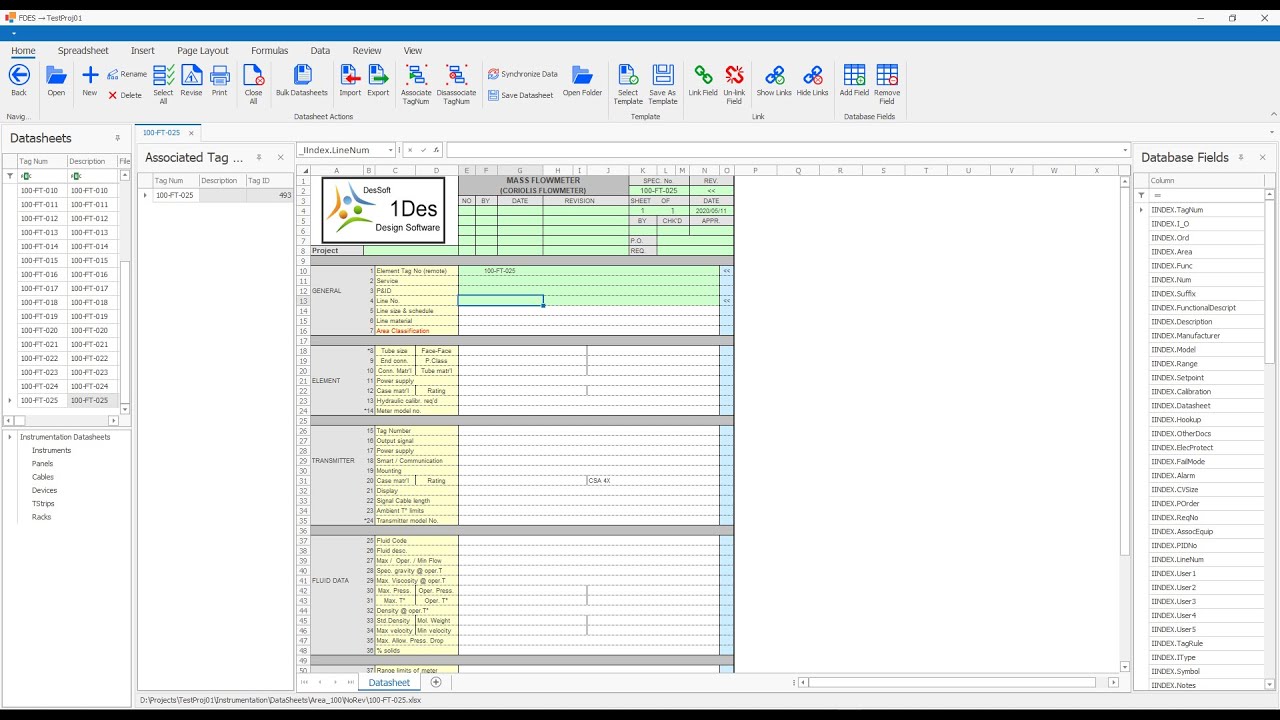Revise the current datasheet

pos(191,80)
